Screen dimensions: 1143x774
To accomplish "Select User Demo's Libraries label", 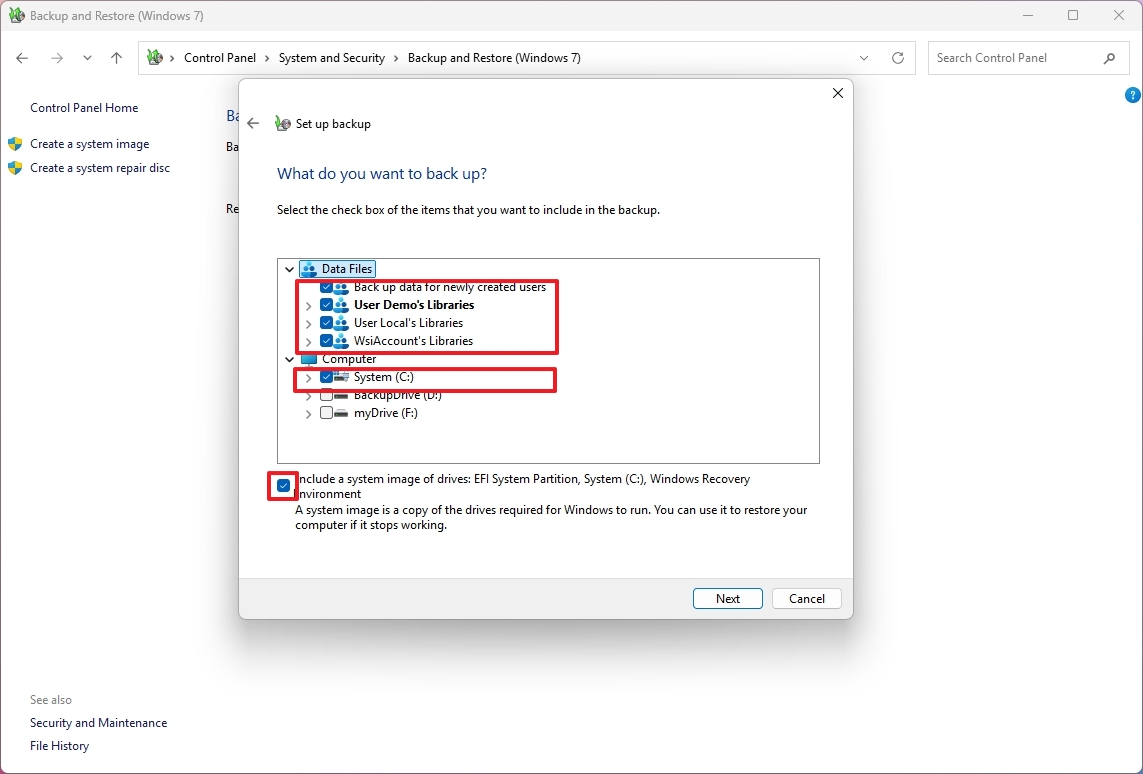I will (x=414, y=305).
